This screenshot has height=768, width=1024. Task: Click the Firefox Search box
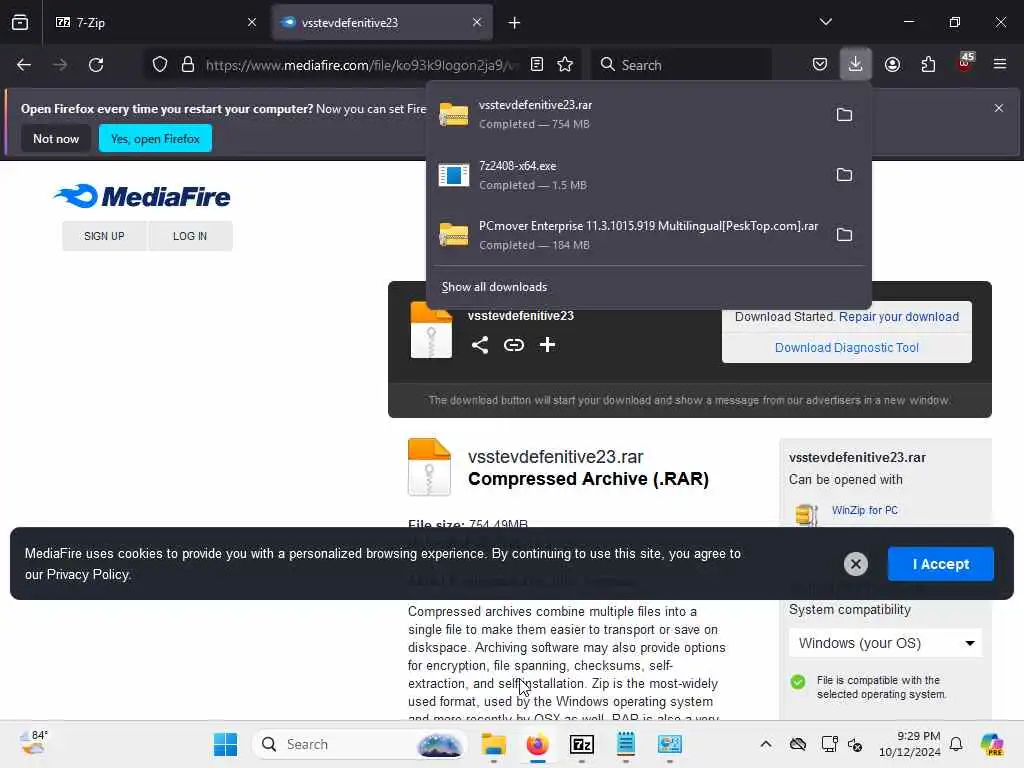pos(682,65)
